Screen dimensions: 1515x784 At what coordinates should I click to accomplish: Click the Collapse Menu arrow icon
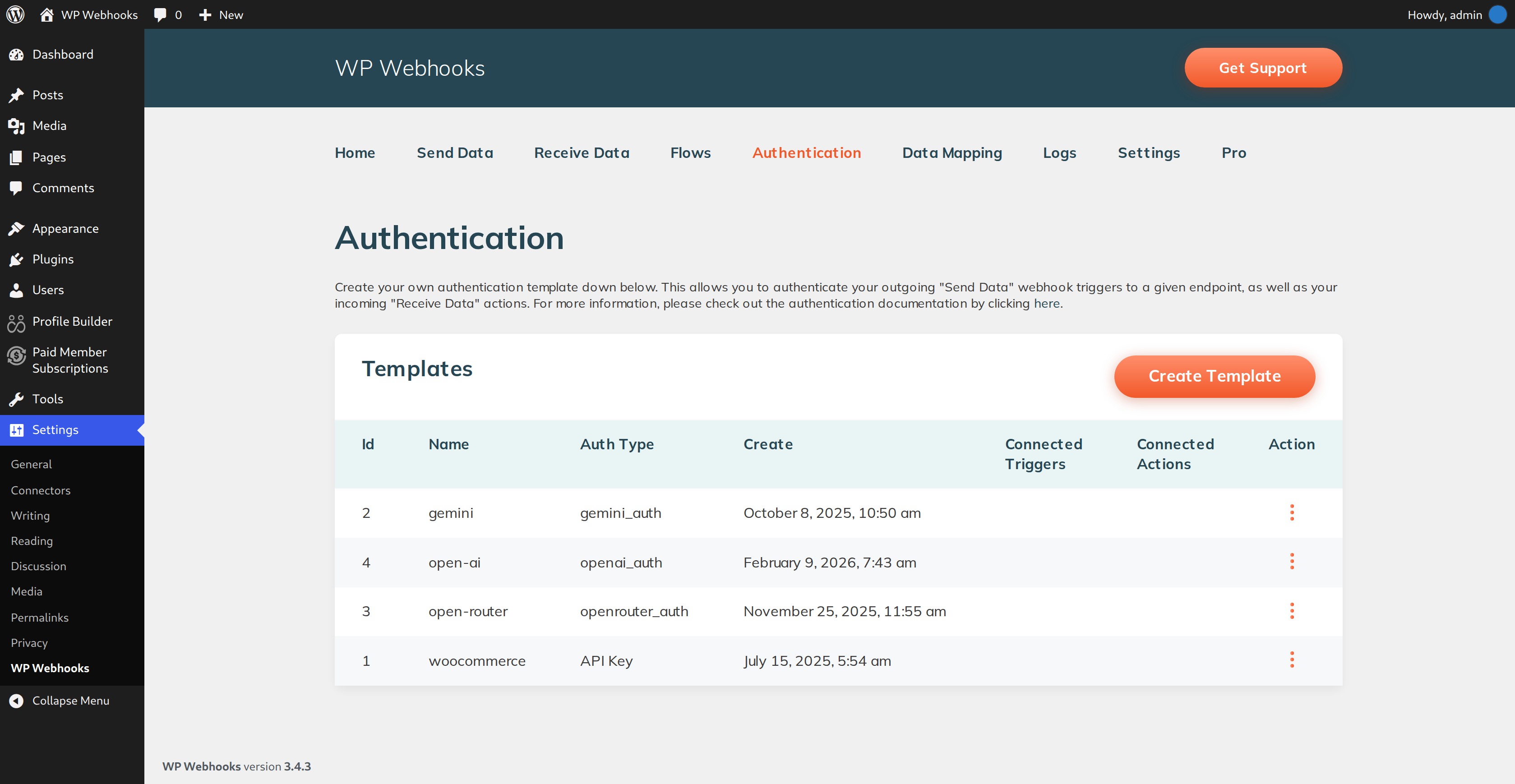[16, 701]
